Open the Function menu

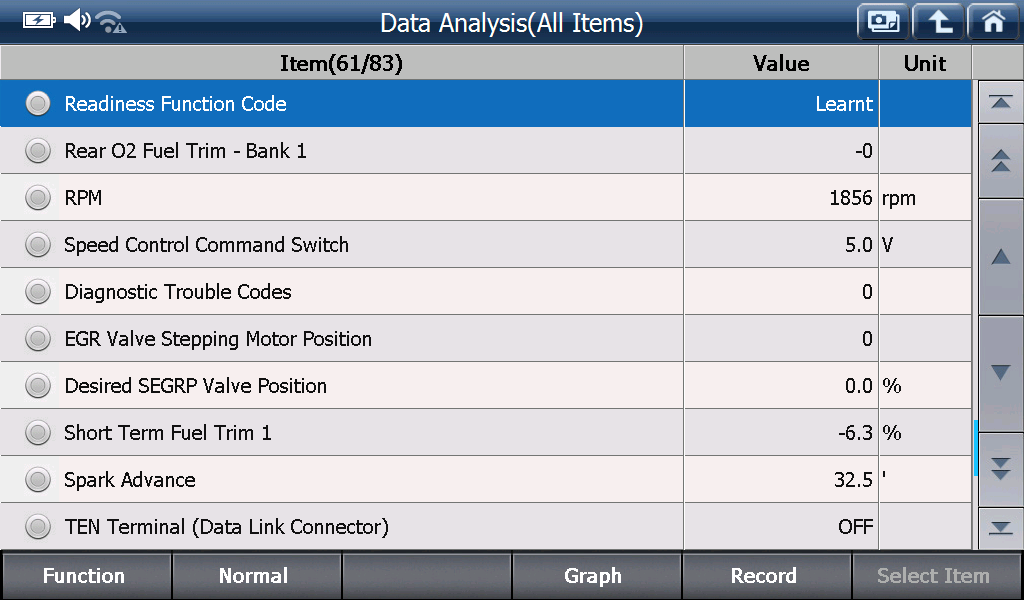point(85,575)
